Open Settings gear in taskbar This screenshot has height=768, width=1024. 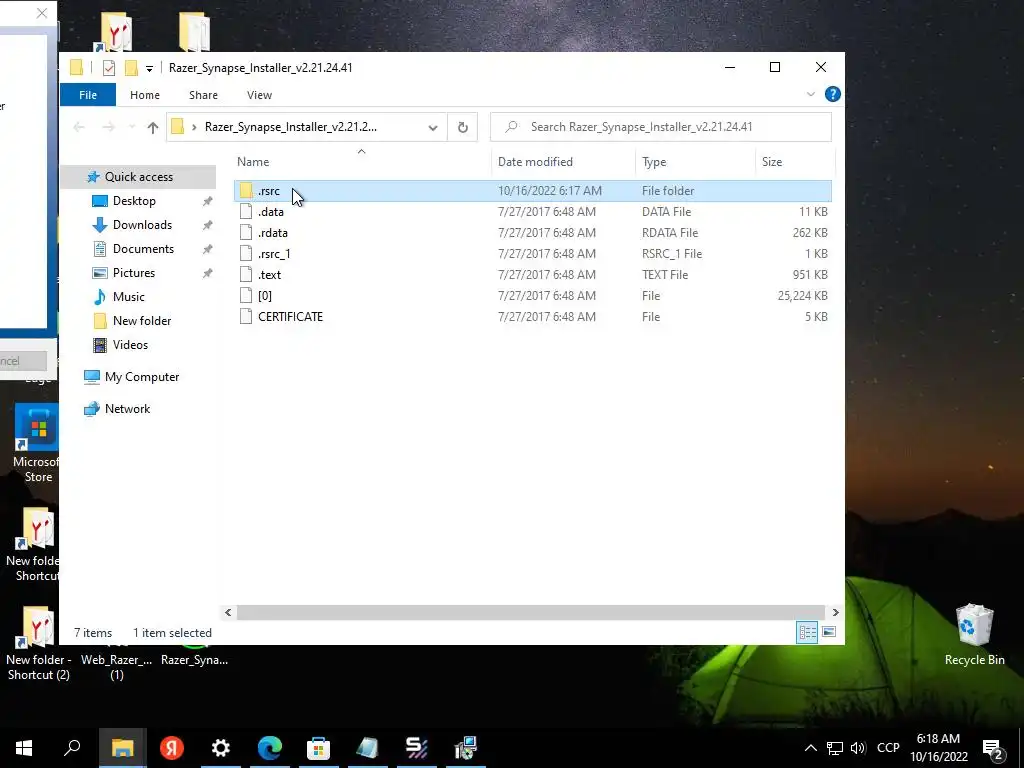(x=221, y=748)
